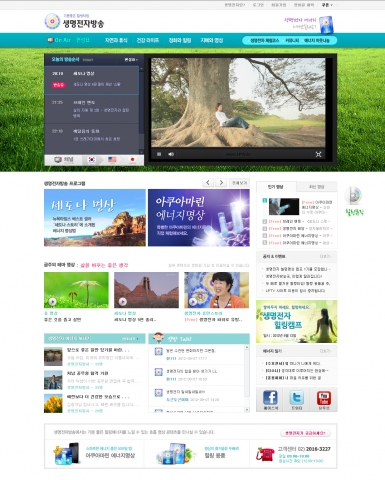Expand 에너지 일기 via its 더보기 link
The width and height of the screenshot is (385, 480).
click(325, 351)
